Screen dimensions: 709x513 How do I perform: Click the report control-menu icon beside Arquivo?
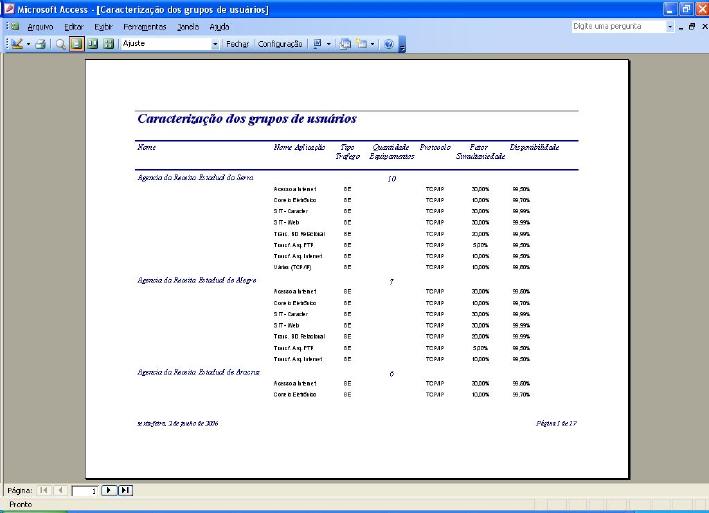pos(14,27)
